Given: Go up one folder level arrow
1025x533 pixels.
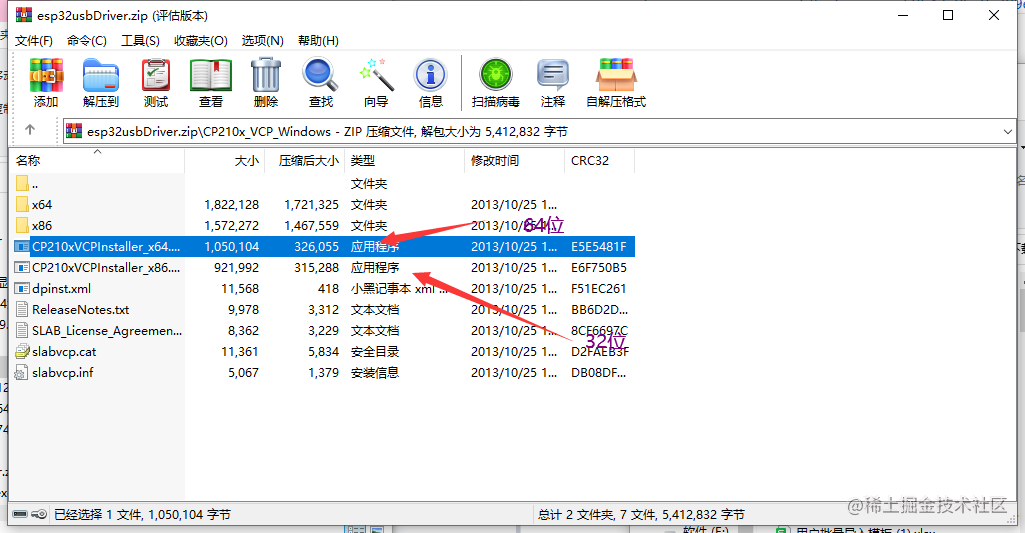Looking at the screenshot, I should pos(30,130).
